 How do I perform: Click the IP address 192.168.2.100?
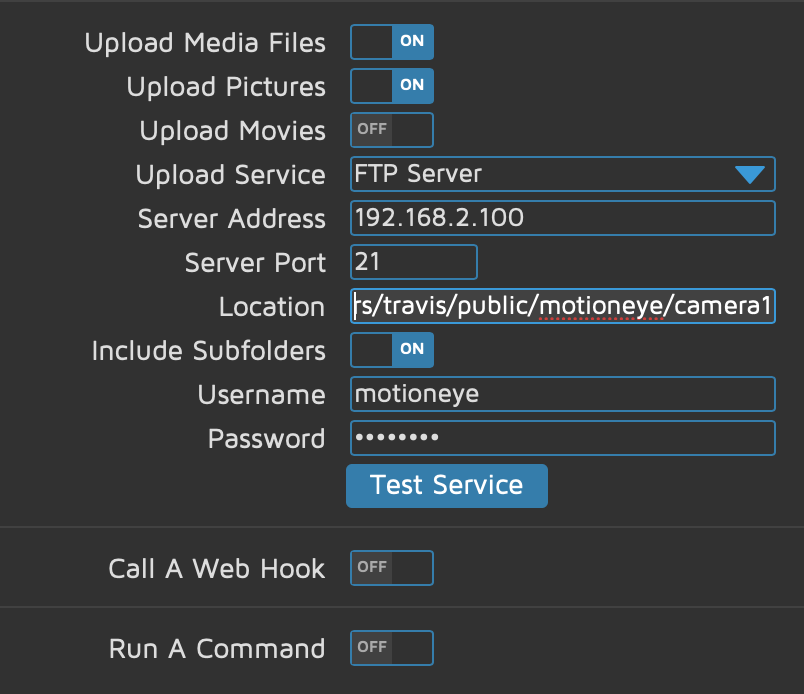click(418, 217)
